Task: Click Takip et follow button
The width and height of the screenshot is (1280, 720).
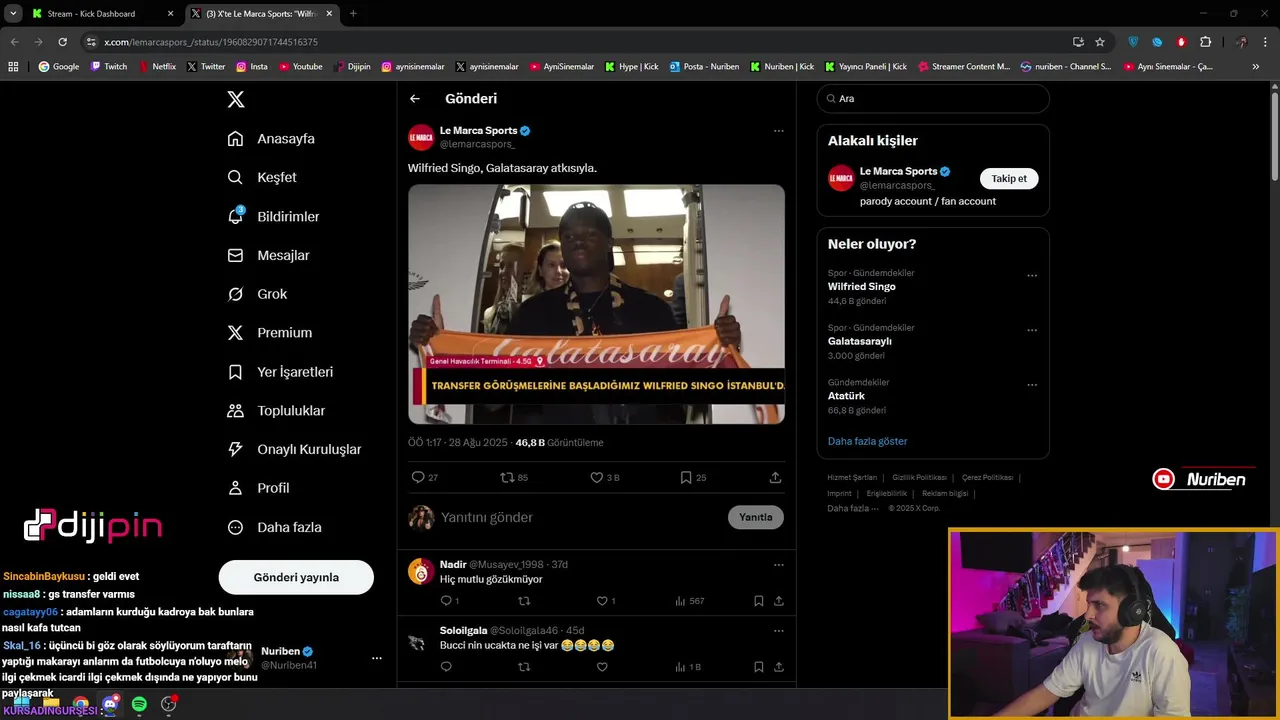Action: (x=1009, y=179)
